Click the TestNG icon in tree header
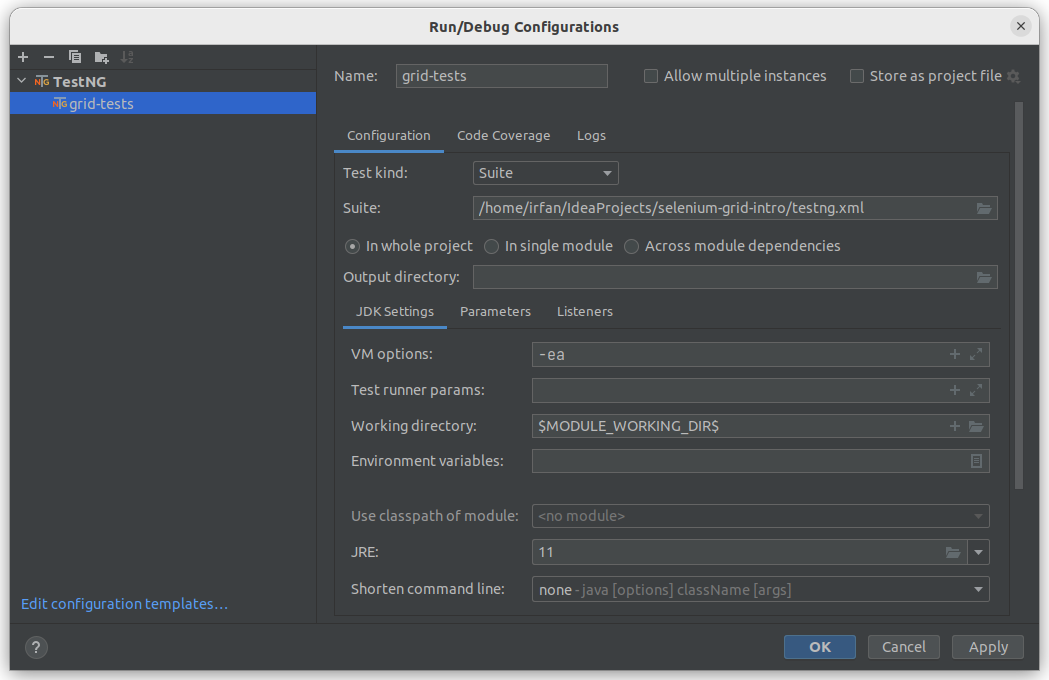 pyautogui.click(x=42, y=82)
